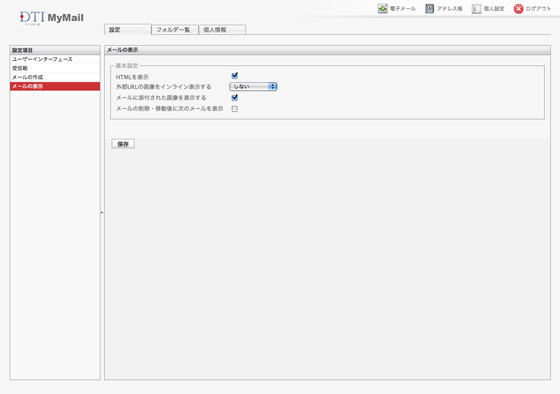The image size is (560, 394).
Task: Click the 電子メール text link
Action: pos(403,9)
